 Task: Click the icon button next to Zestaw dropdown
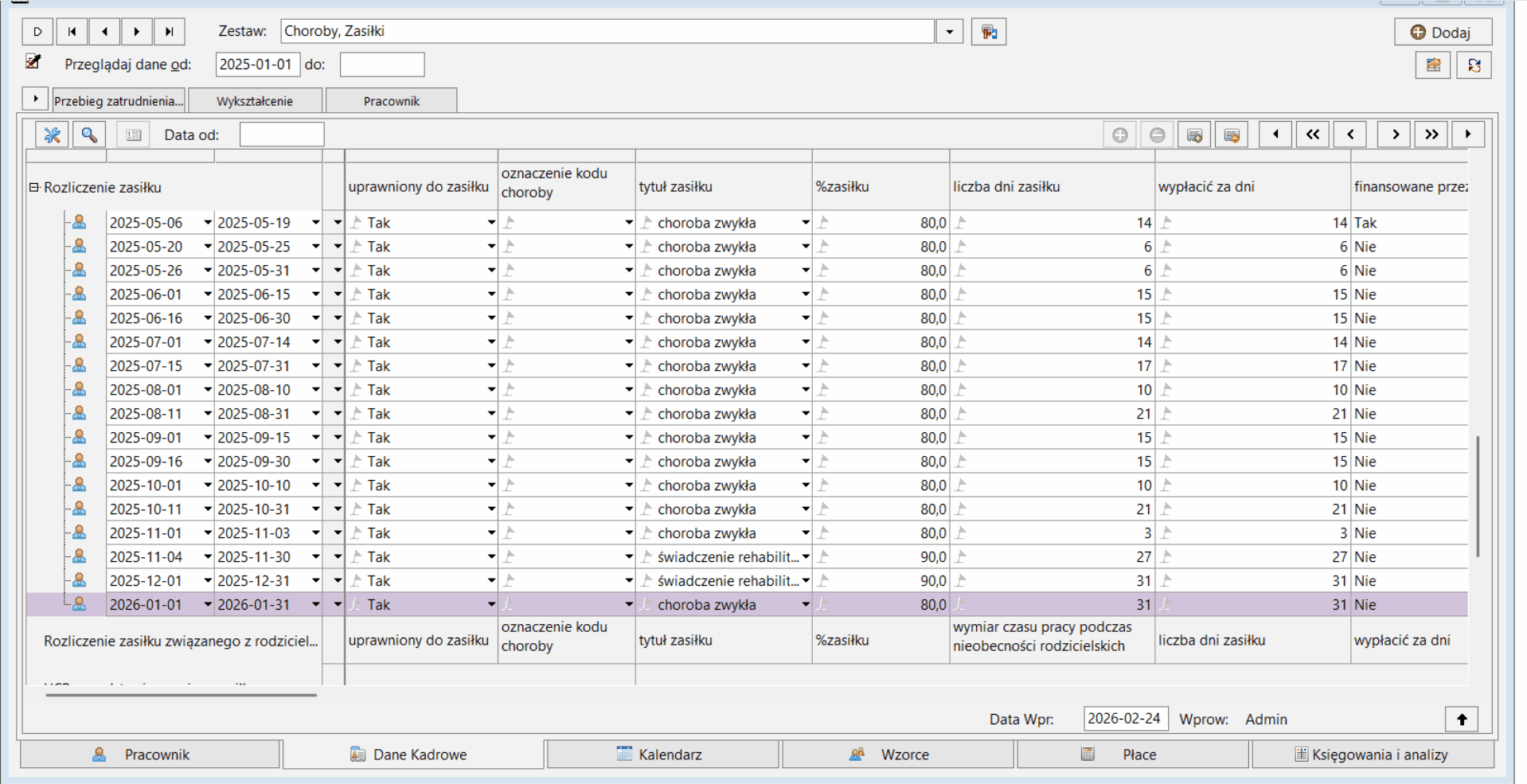[x=989, y=32]
